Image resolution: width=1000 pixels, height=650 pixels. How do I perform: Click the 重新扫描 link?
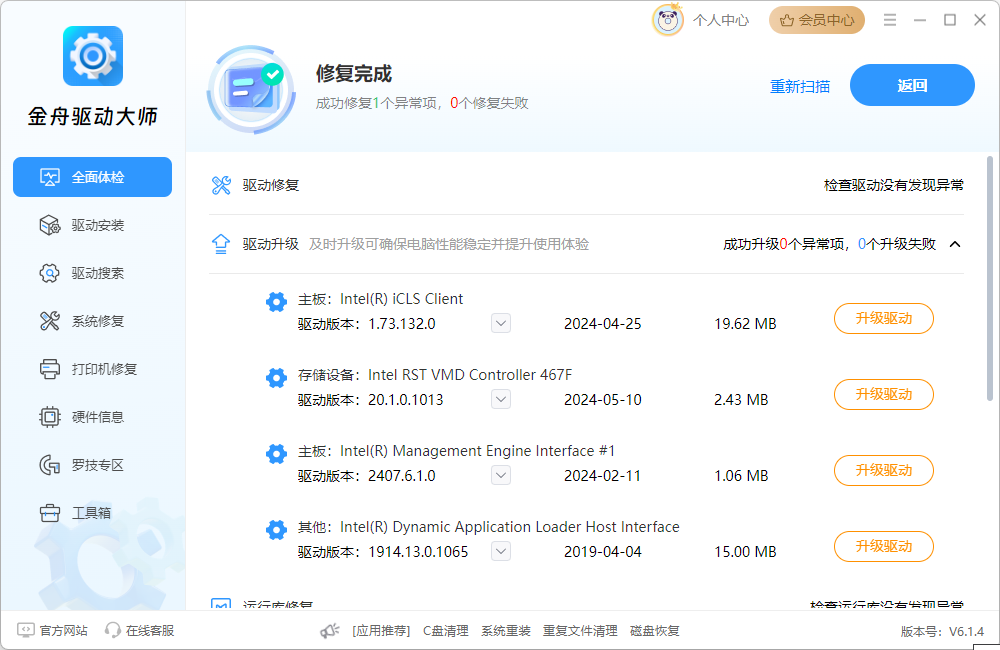pyautogui.click(x=800, y=86)
